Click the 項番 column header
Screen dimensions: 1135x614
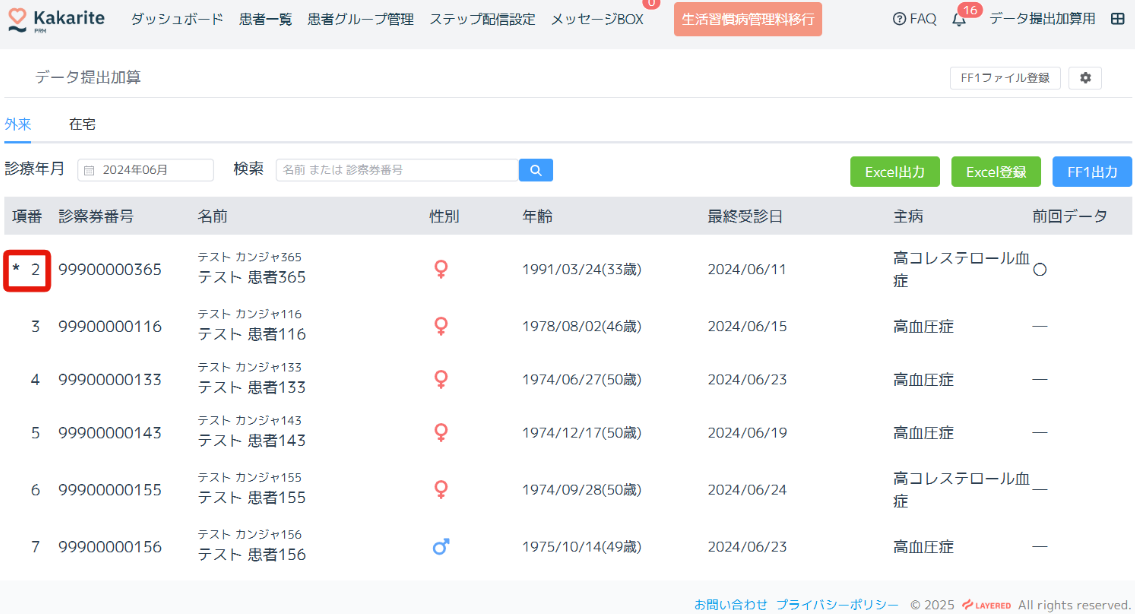tap(27, 216)
